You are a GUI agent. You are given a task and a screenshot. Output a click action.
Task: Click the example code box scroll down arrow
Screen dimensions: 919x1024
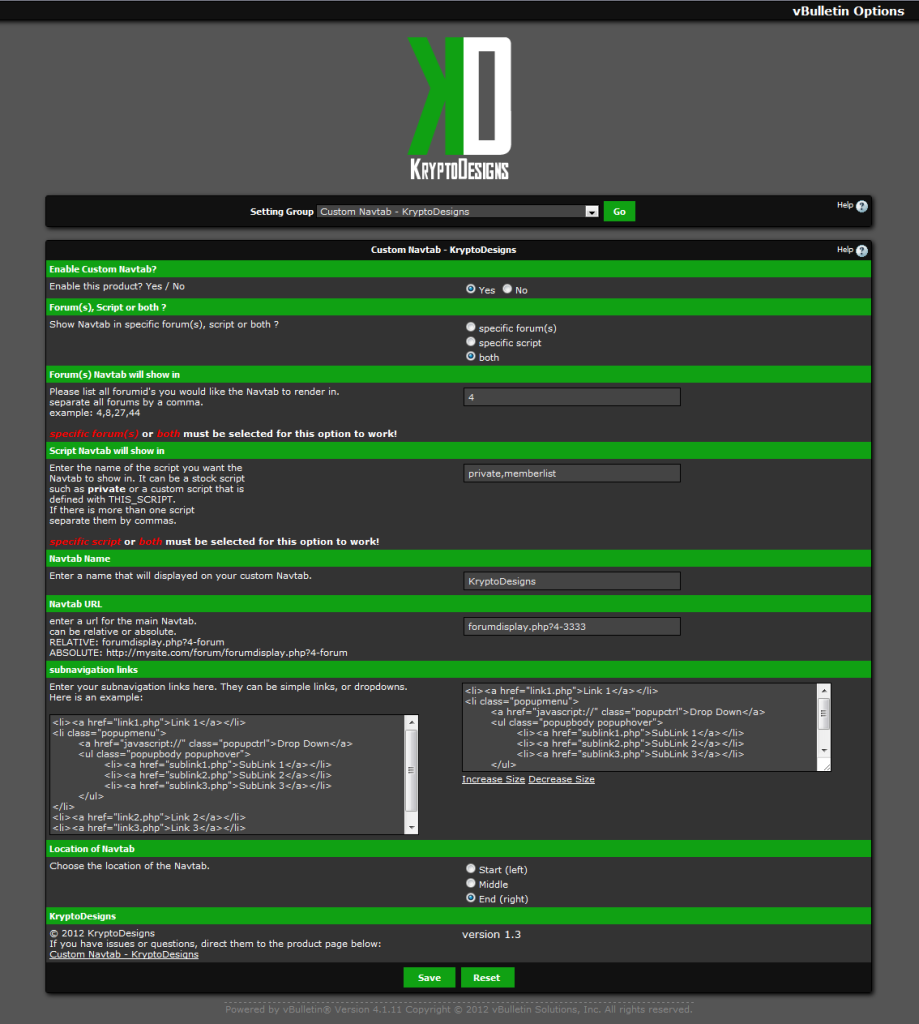(x=411, y=827)
